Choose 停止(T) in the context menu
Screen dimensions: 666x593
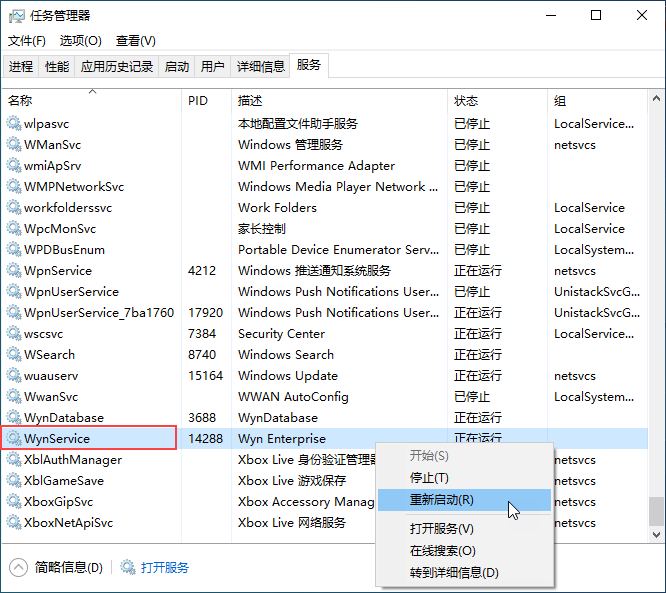click(429, 478)
